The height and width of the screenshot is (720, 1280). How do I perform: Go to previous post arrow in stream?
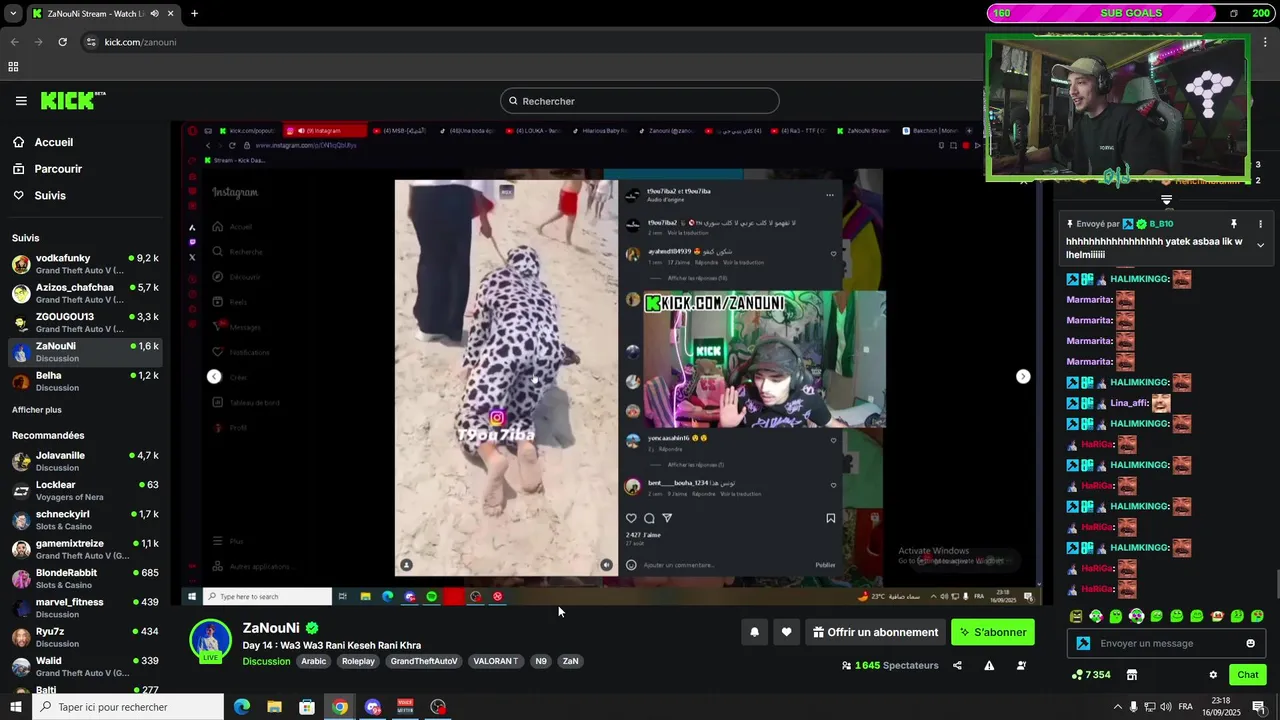click(214, 376)
